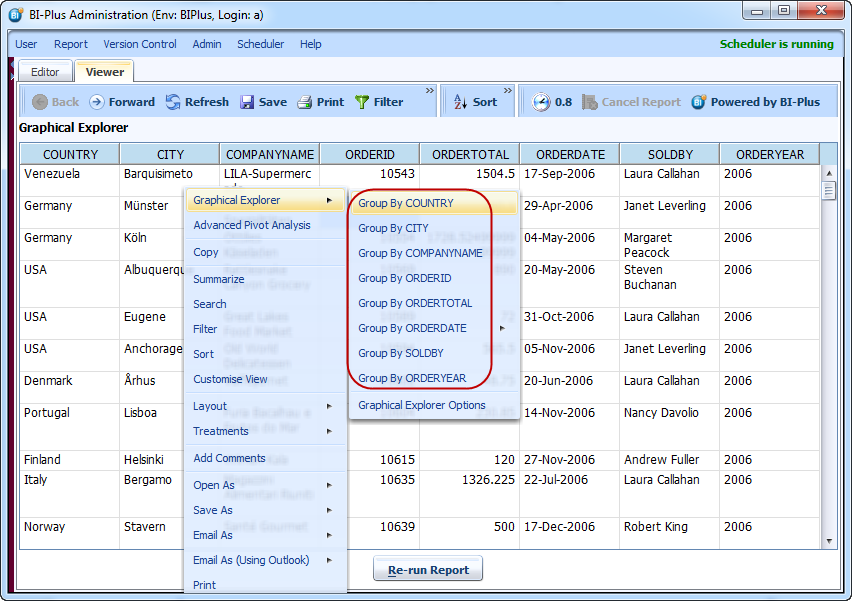Click the Re-run Report button
The image size is (852, 601).
point(428,570)
